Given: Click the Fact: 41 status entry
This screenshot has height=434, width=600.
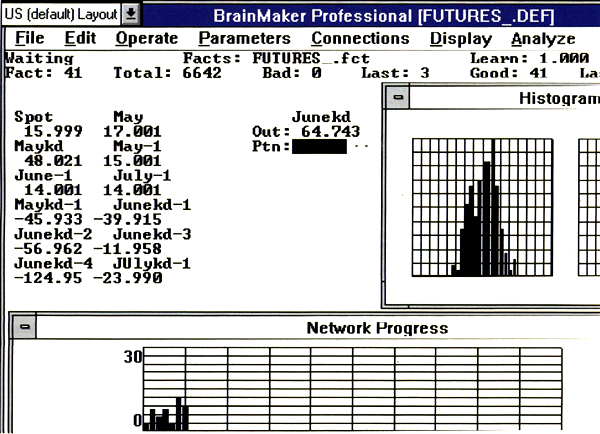Looking at the screenshot, I should 44,73.
